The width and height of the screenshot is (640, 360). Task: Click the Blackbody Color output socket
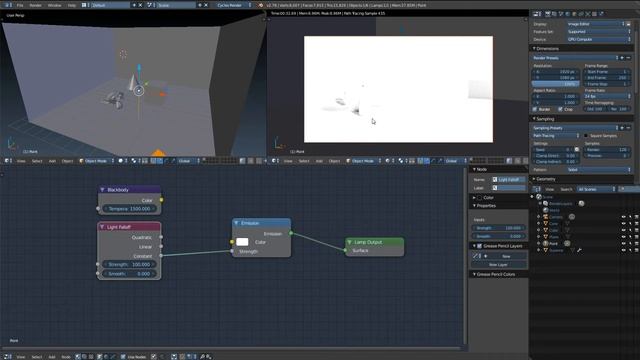click(x=161, y=200)
